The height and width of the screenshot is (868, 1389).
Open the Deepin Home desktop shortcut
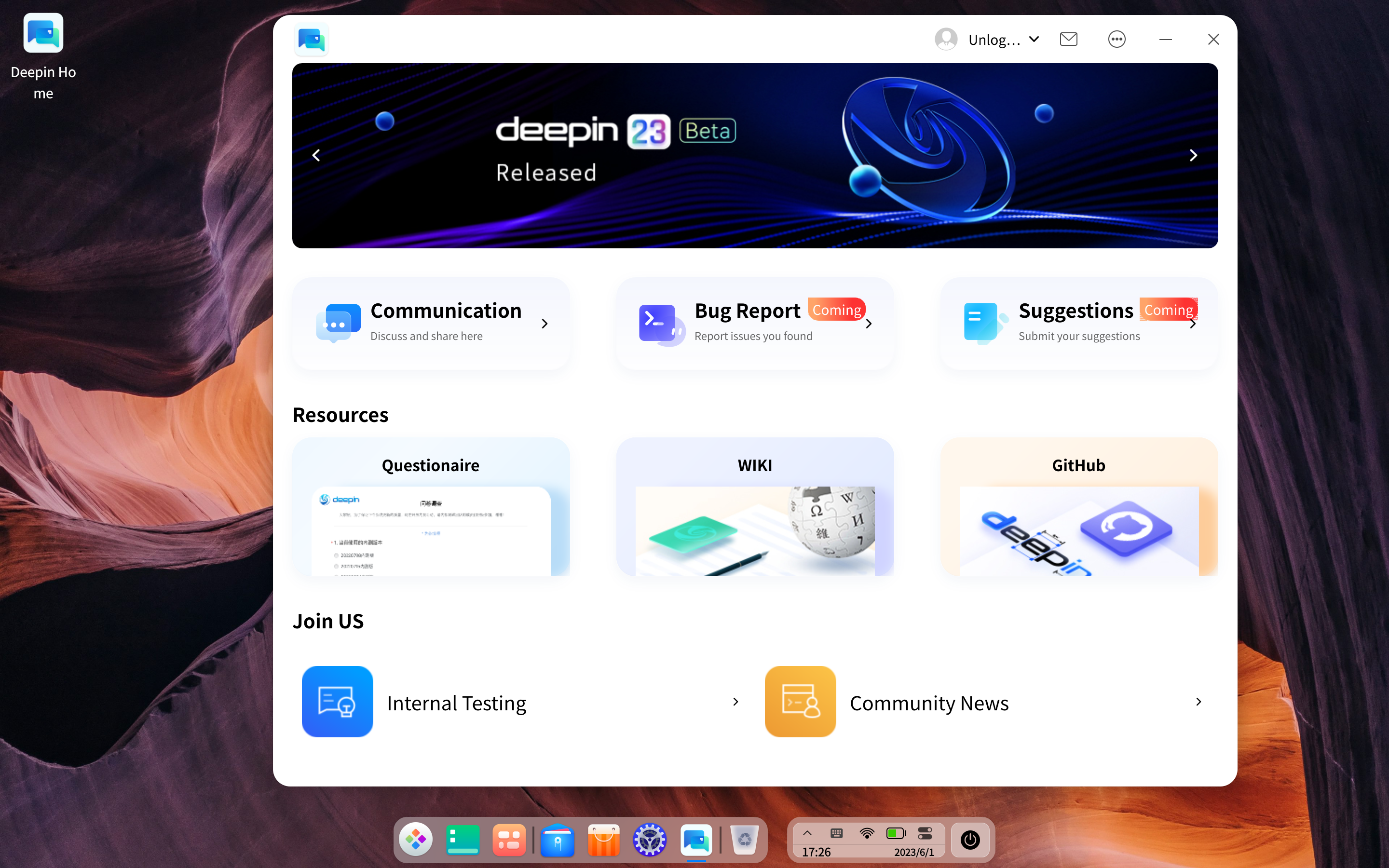(x=43, y=56)
